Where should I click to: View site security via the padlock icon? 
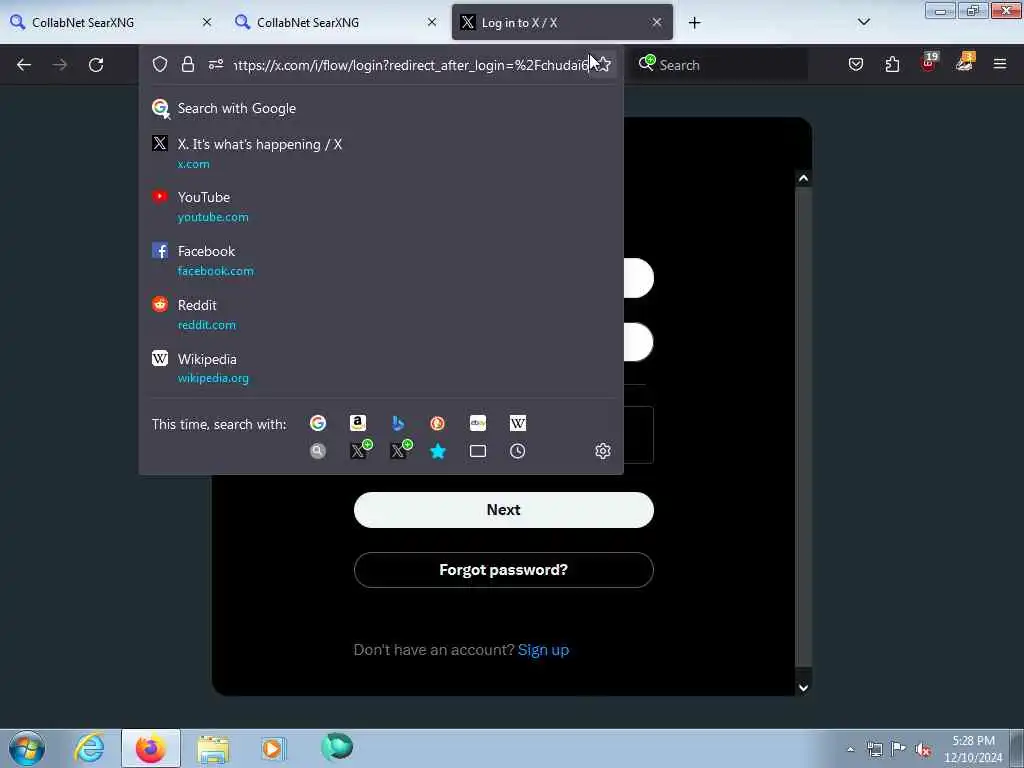tap(188, 65)
